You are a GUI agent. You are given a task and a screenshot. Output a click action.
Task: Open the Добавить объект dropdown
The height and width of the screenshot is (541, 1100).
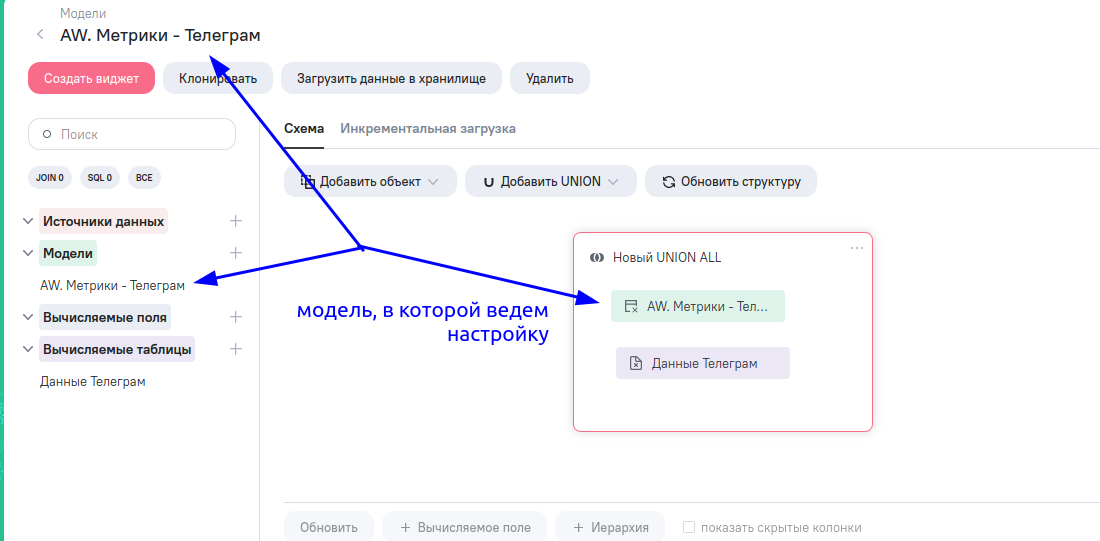click(x=370, y=182)
